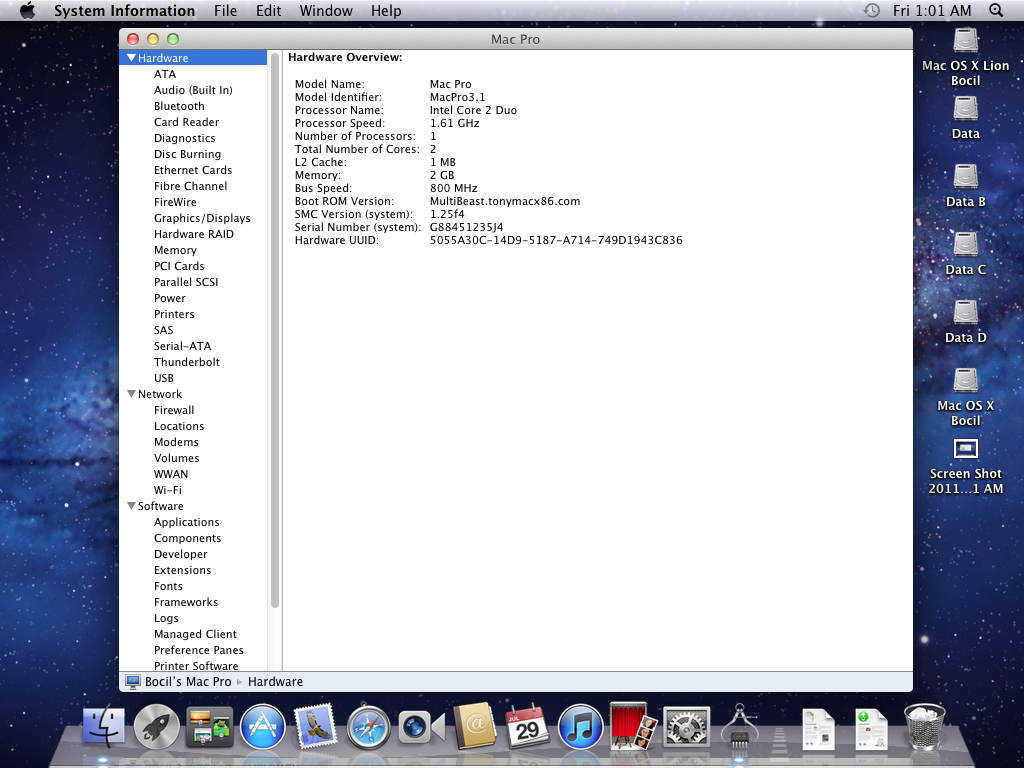Open the App Store dock icon

[x=263, y=727]
